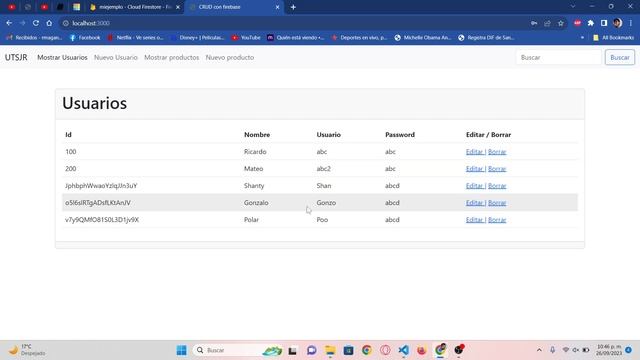Click Borrar for user Mateo

pyautogui.click(x=497, y=169)
